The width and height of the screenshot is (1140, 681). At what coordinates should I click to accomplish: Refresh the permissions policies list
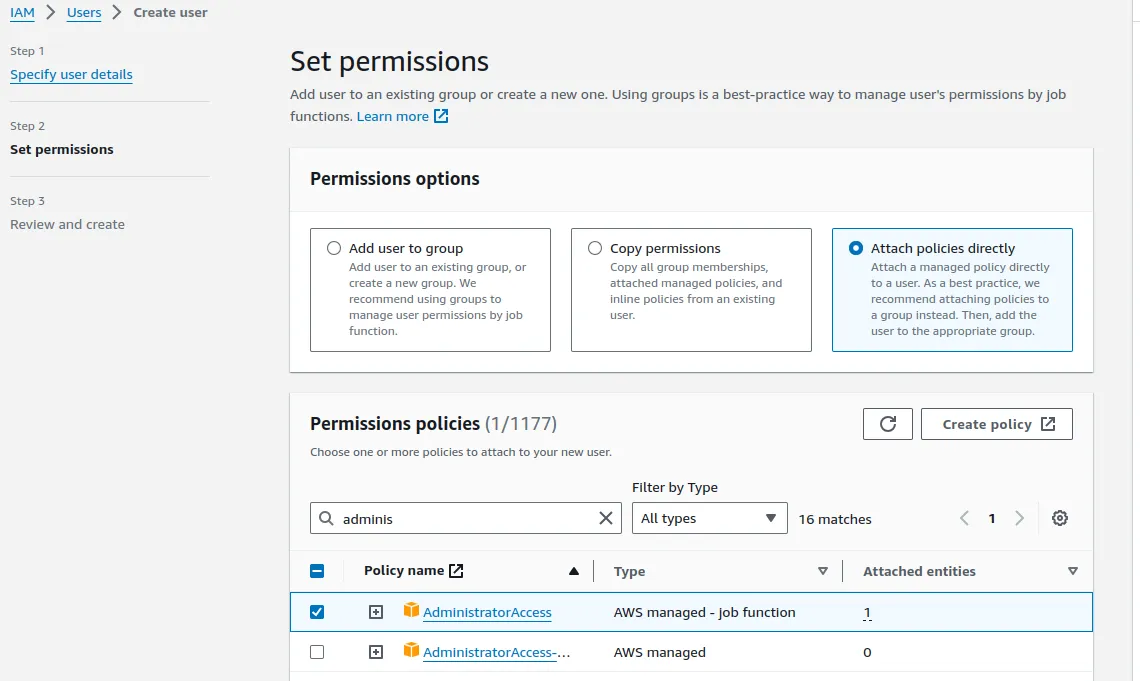[x=888, y=423]
